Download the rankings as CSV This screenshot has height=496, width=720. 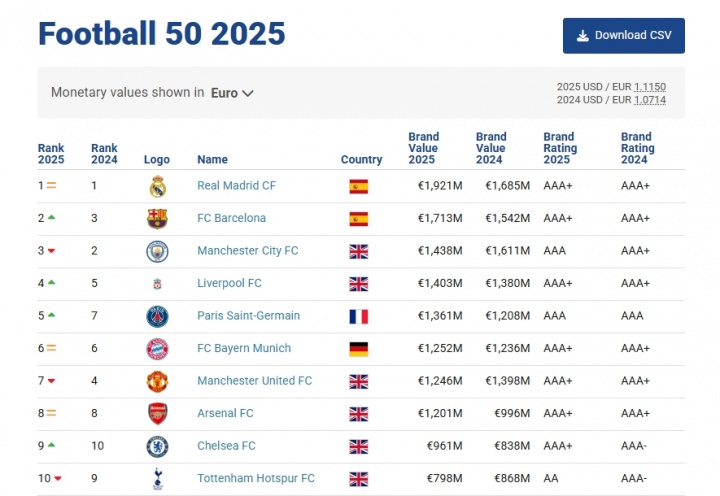click(x=624, y=35)
